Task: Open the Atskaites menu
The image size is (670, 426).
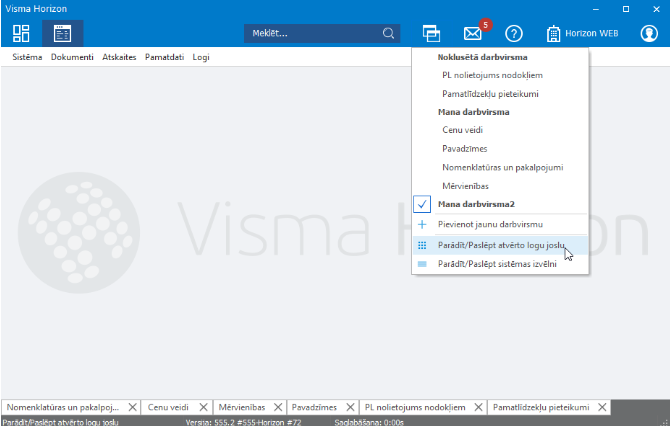Action: tap(119, 57)
